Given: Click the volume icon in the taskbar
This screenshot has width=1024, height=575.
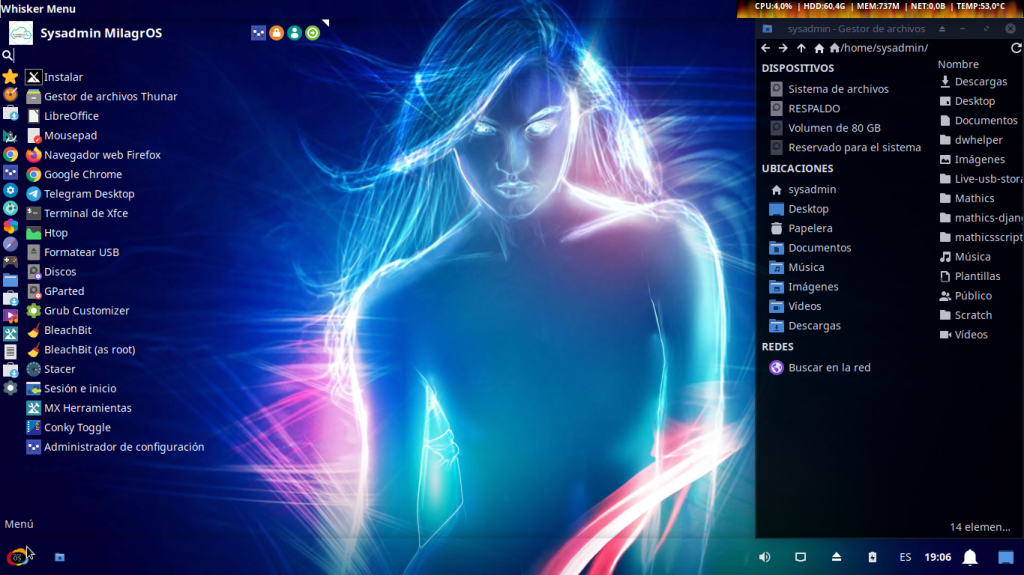Looking at the screenshot, I should pos(765,557).
